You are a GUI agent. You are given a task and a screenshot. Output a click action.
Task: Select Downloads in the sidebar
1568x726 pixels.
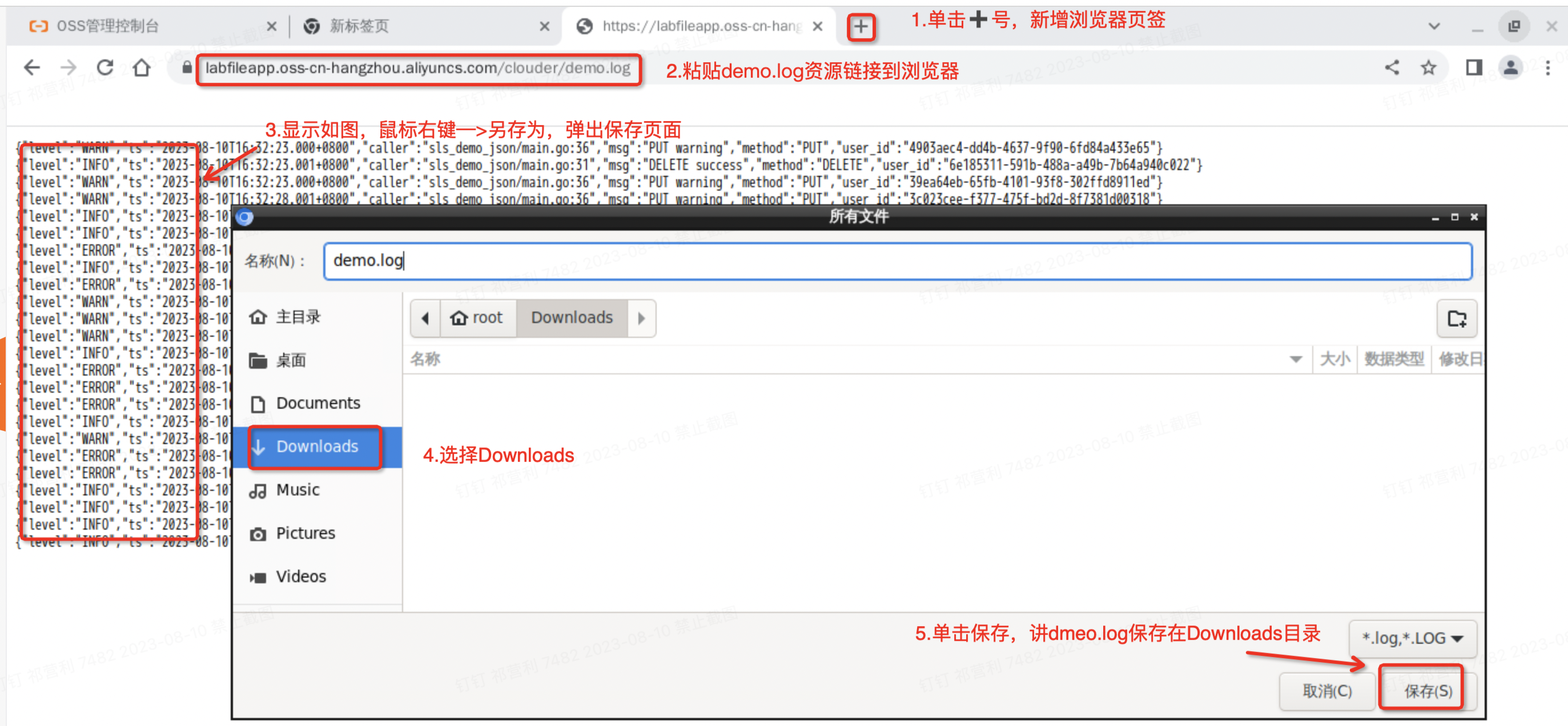click(316, 447)
